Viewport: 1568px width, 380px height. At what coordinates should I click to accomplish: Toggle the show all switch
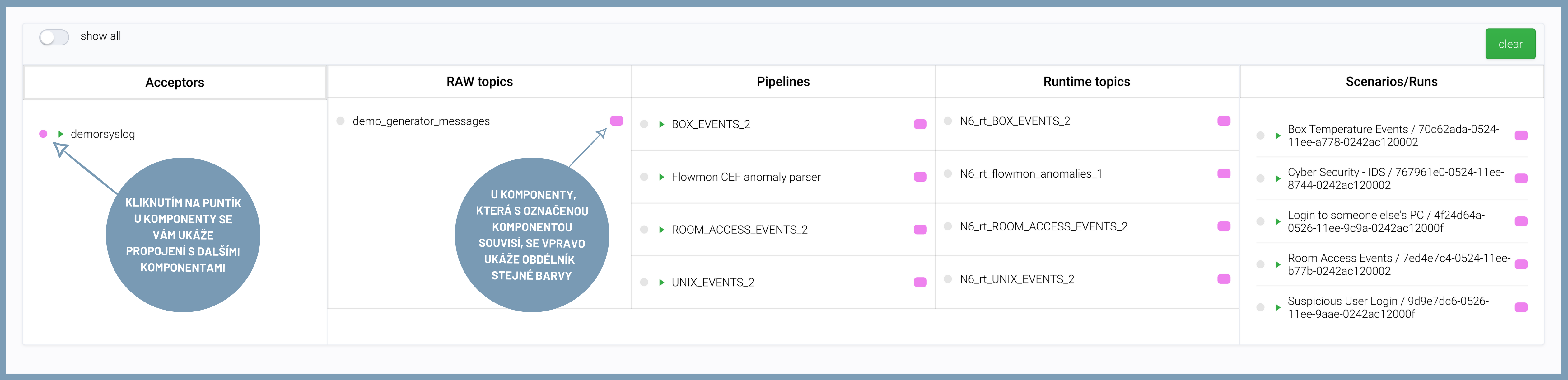pyautogui.click(x=54, y=37)
